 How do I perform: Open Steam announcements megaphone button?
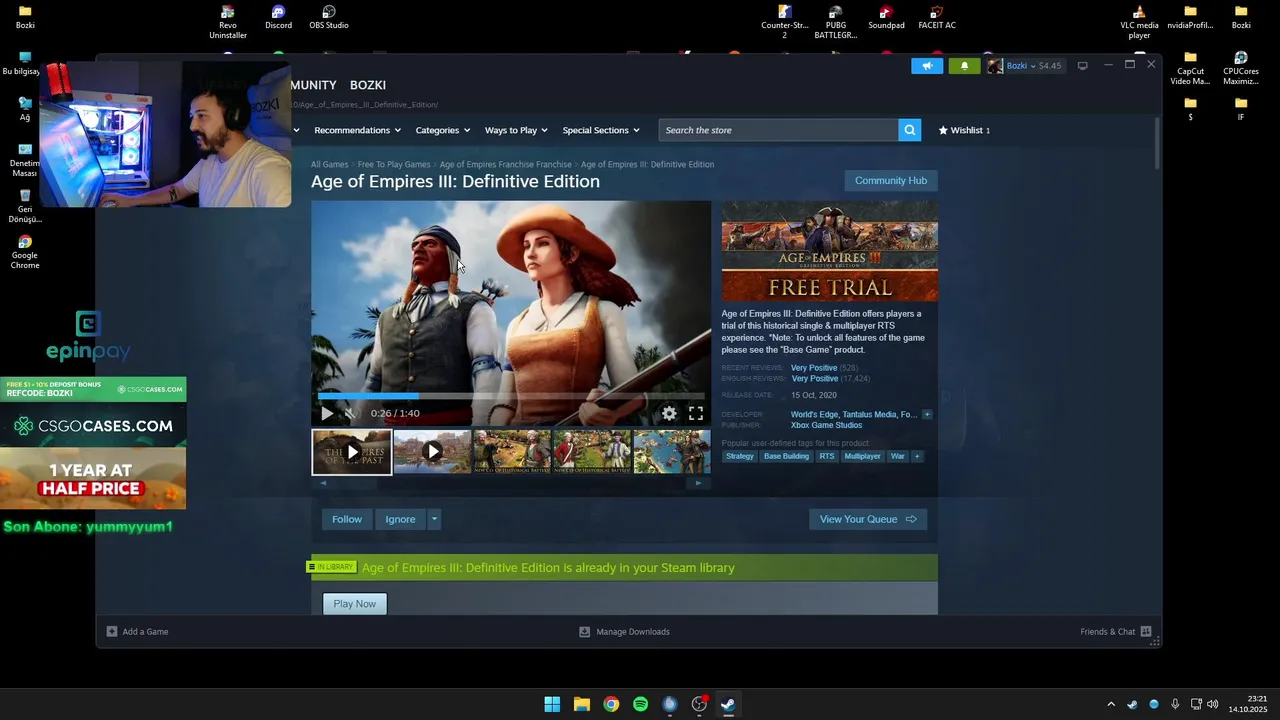[x=927, y=66]
